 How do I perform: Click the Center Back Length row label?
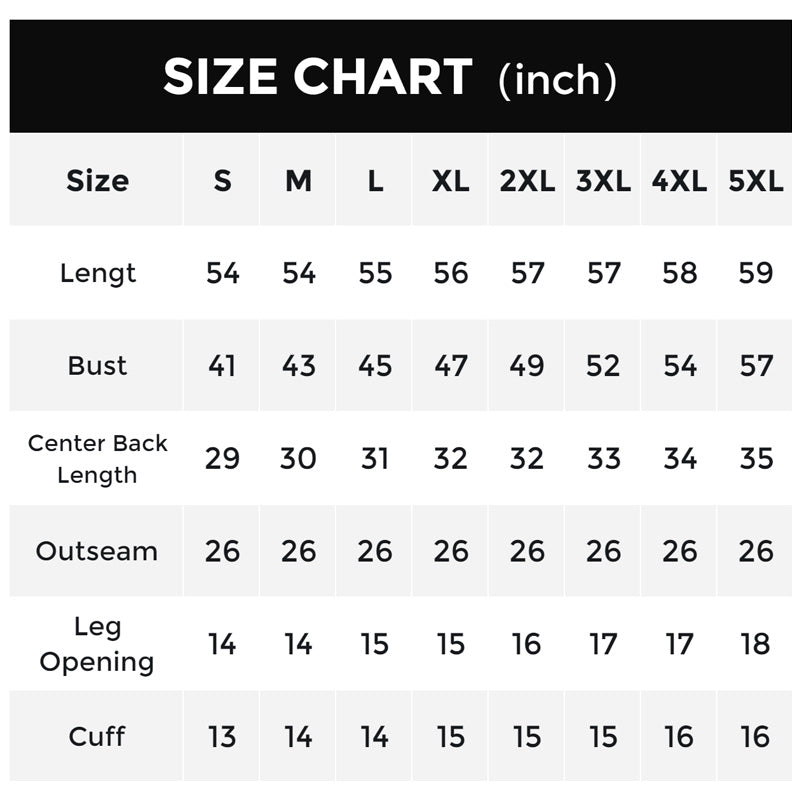click(x=97, y=459)
